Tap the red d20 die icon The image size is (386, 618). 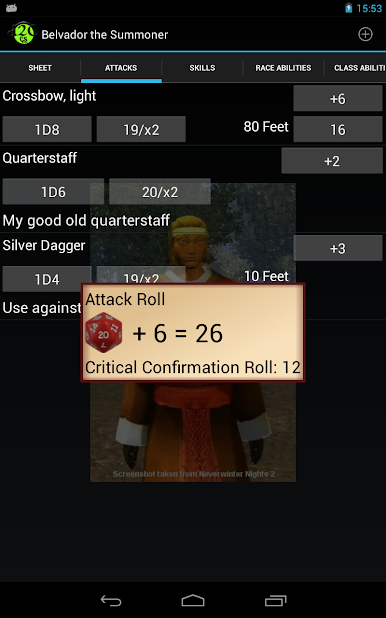pyautogui.click(x=103, y=332)
